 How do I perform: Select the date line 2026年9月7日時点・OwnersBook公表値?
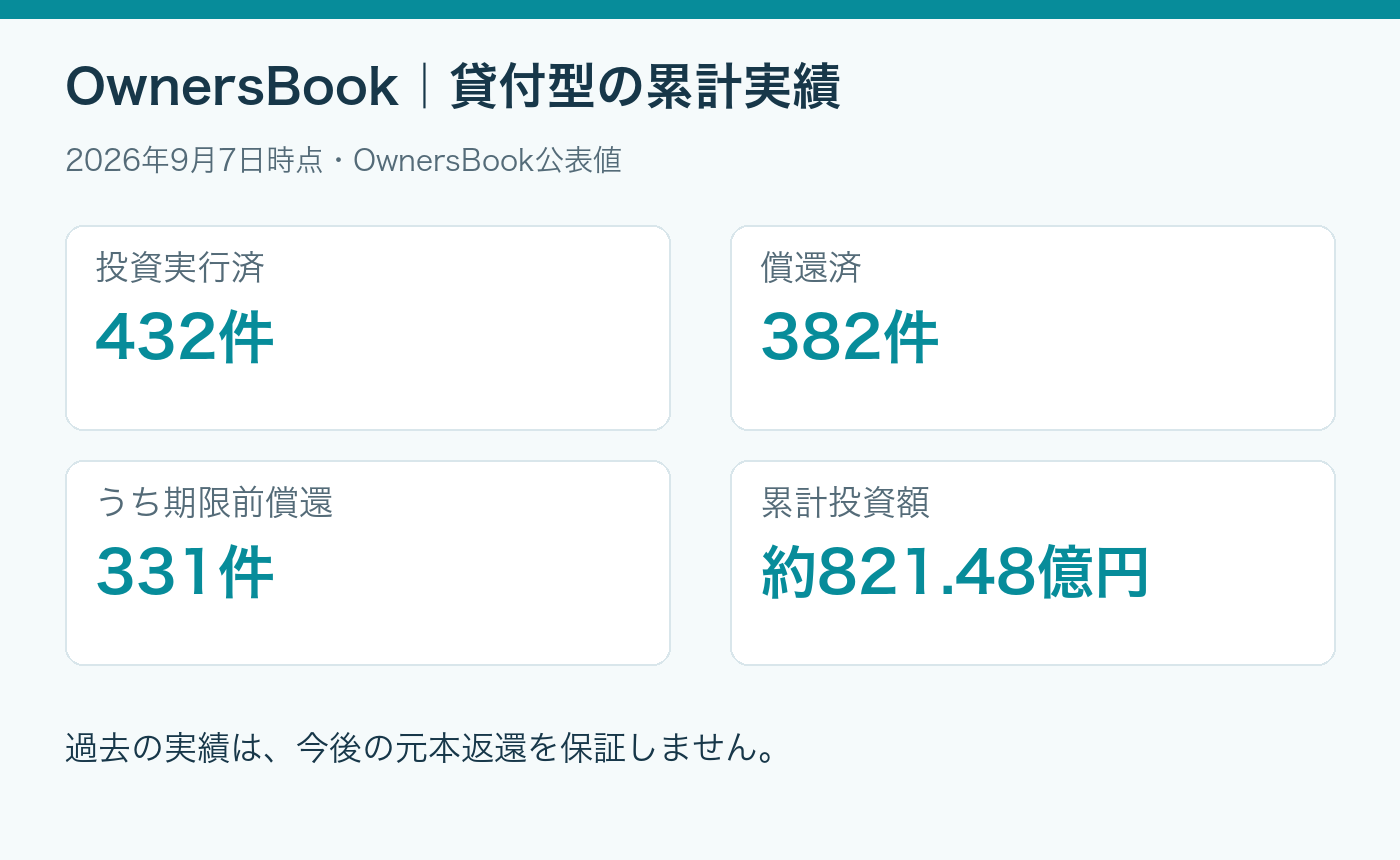pyautogui.click(x=343, y=160)
